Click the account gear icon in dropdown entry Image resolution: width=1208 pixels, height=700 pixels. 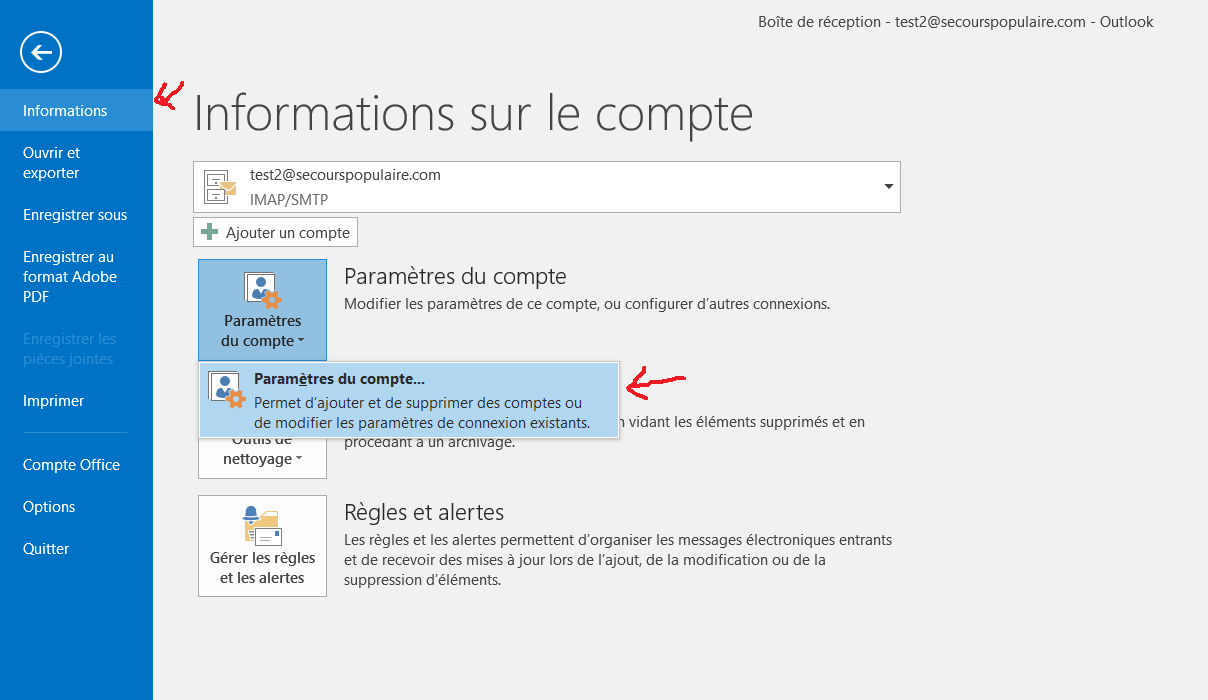(x=226, y=389)
